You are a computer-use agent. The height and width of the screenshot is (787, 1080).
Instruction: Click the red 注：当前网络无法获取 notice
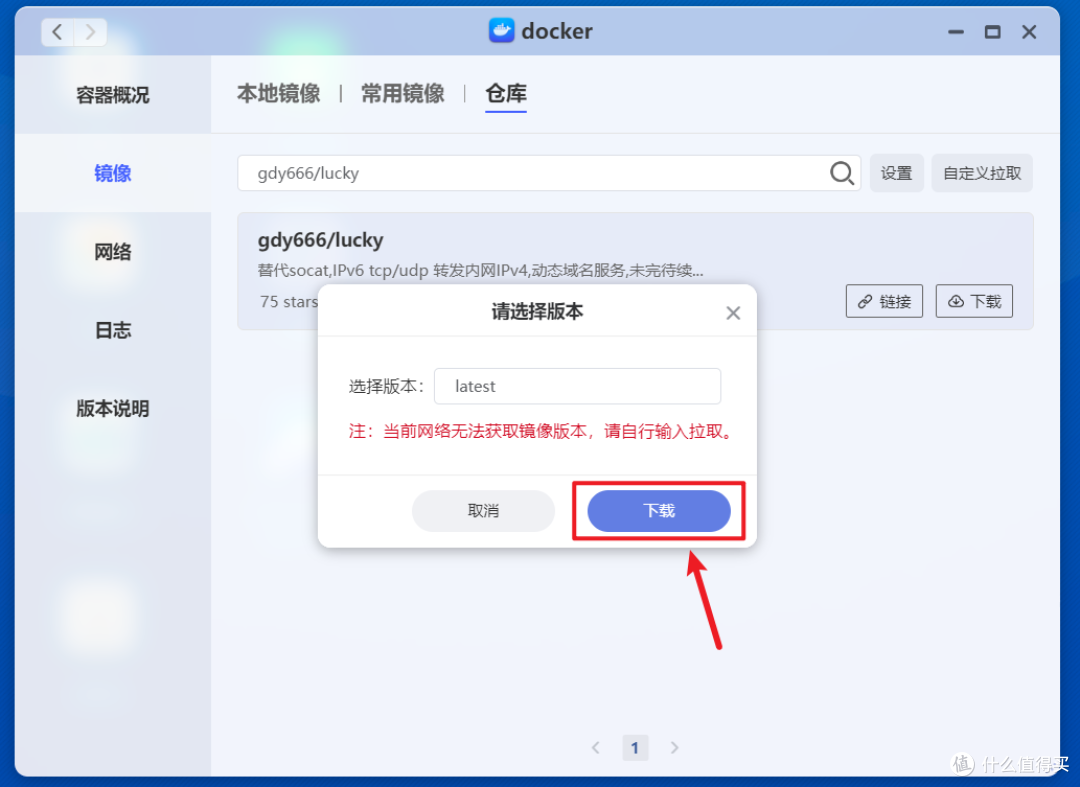coord(542,432)
